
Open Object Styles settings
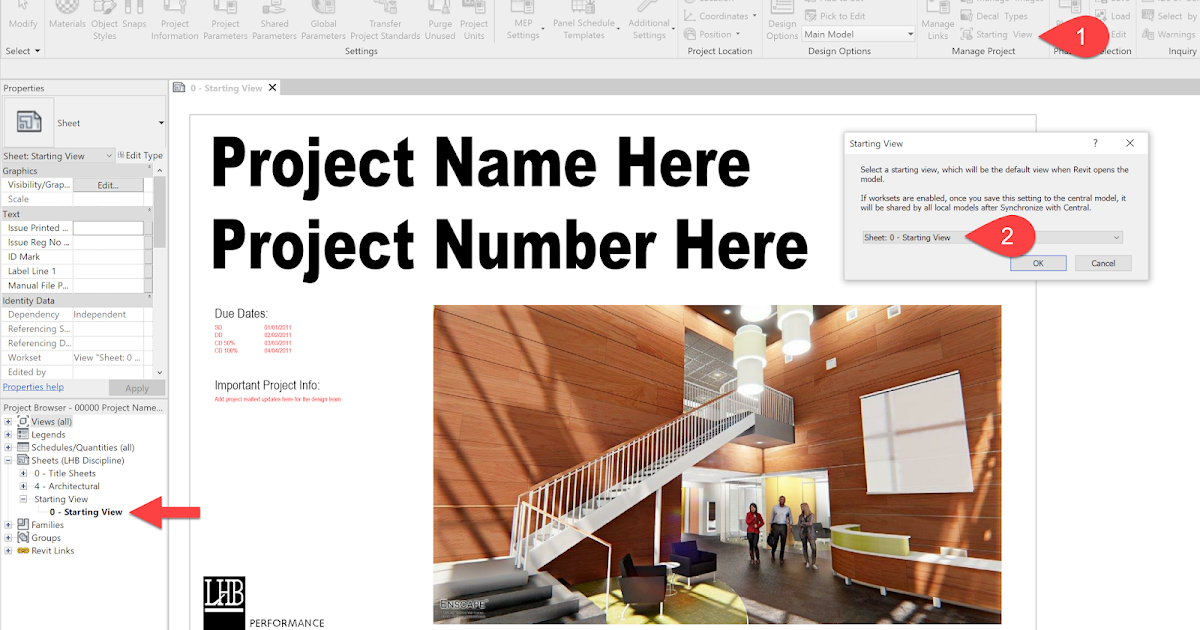tap(104, 20)
